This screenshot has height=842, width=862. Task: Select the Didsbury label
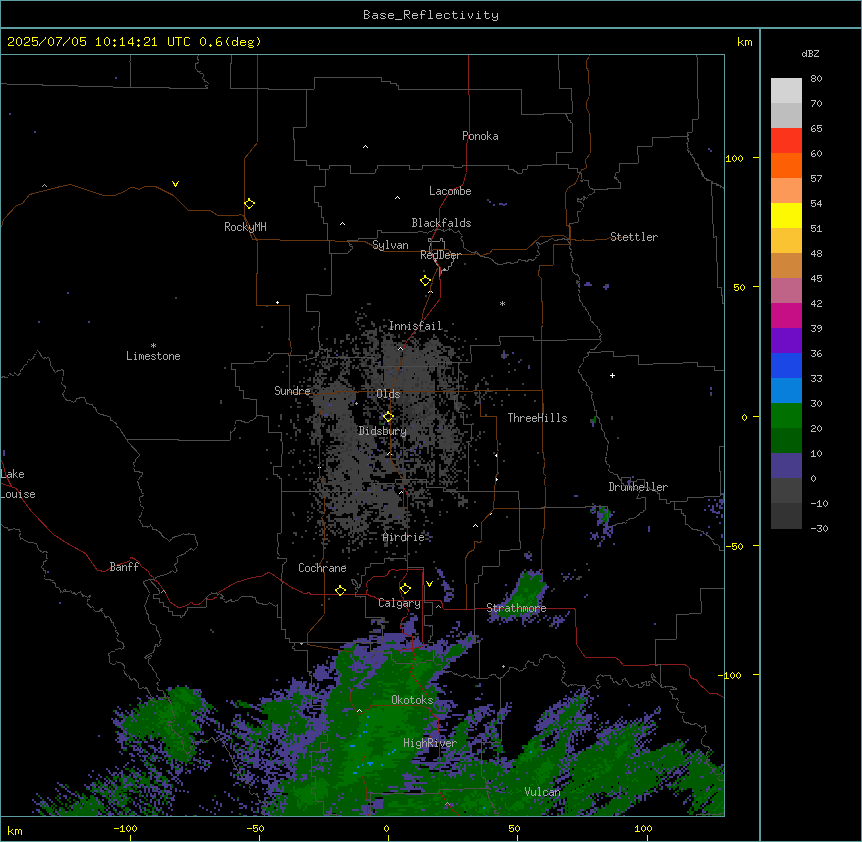[x=383, y=431]
